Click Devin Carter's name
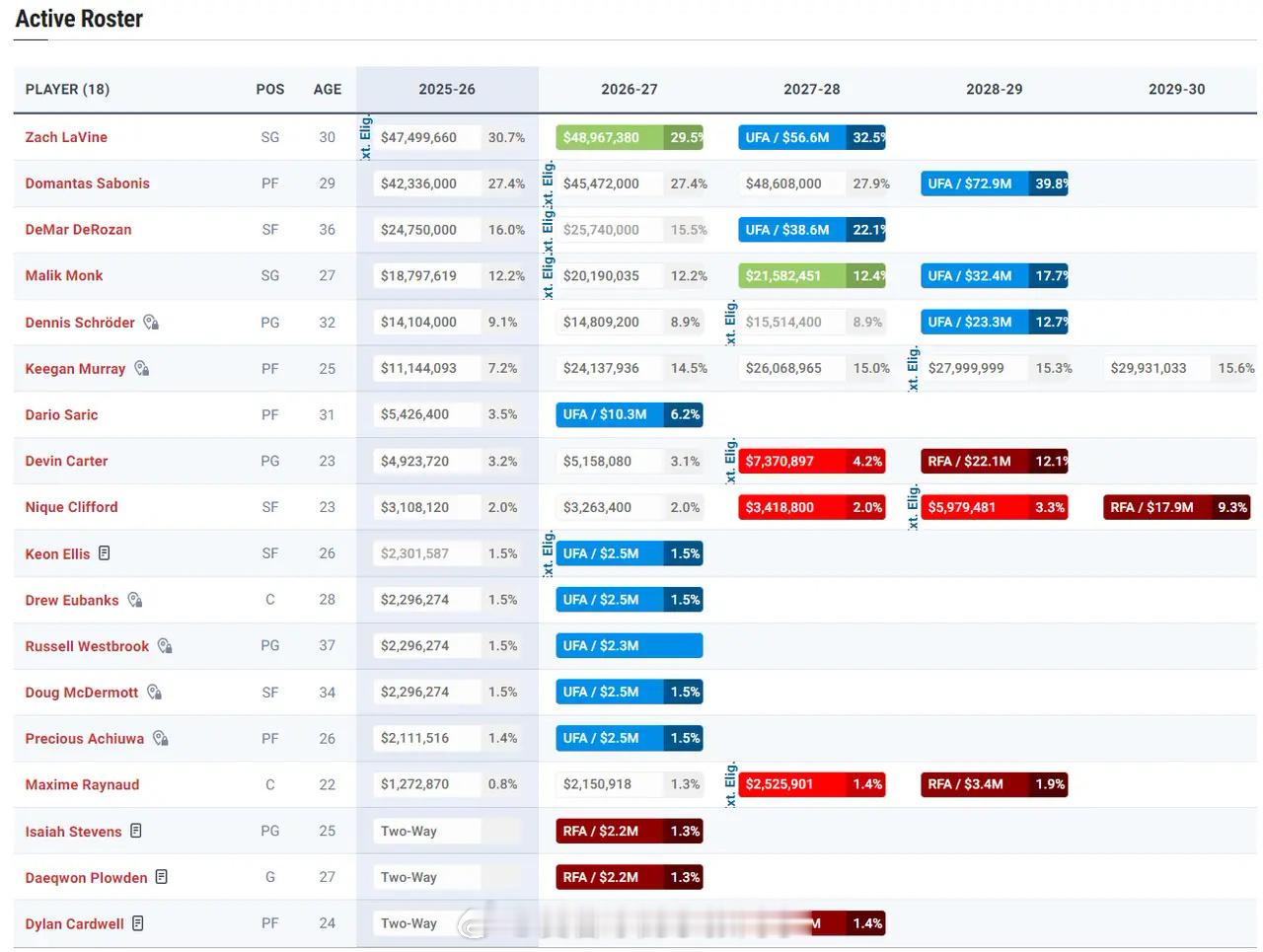Viewport: 1263px width, 952px height. [x=66, y=461]
